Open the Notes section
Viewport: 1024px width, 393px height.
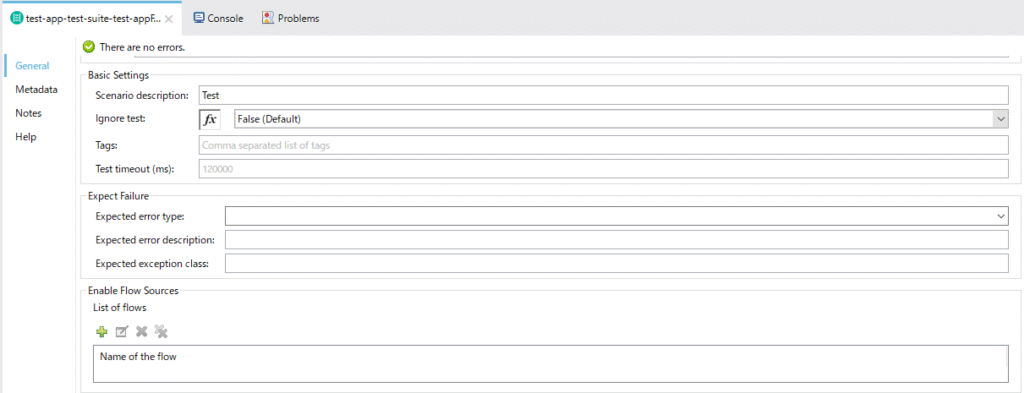click(29, 113)
